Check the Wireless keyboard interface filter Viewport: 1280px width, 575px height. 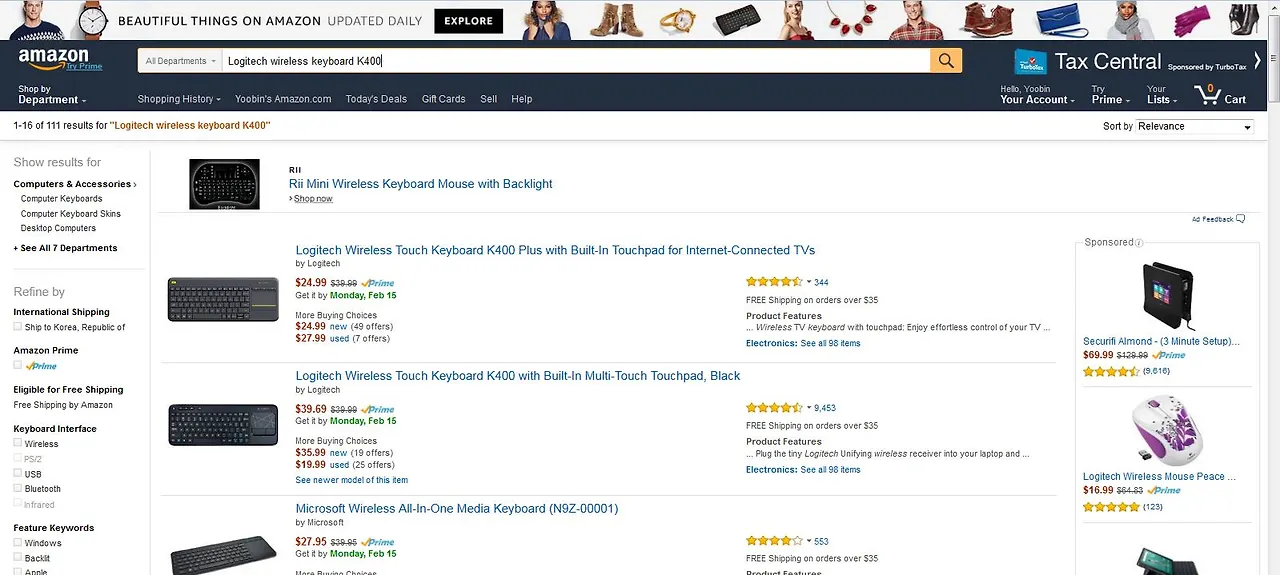[x=18, y=443]
